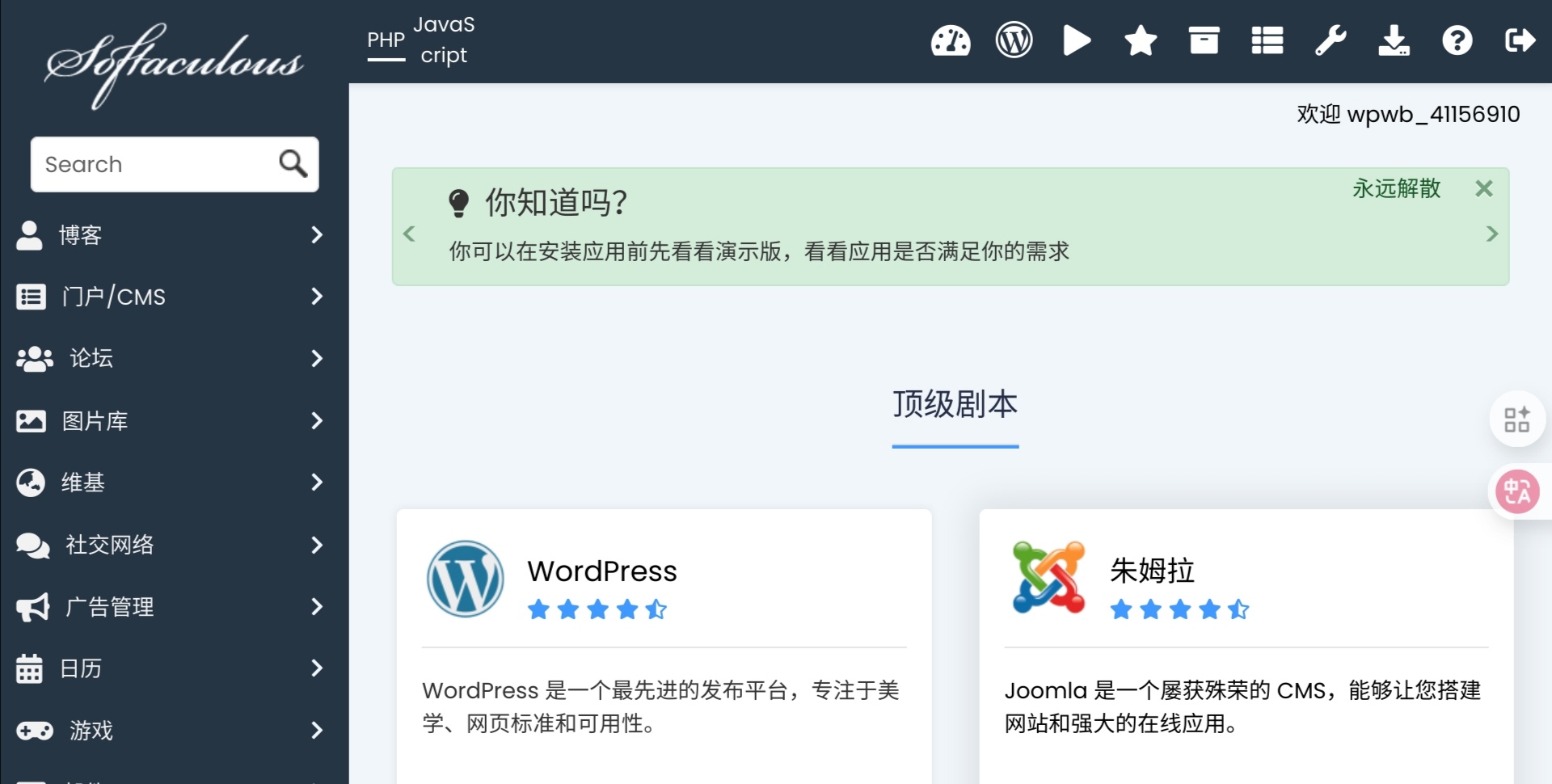Open the WordPress title link
The image size is (1552, 784).
click(x=602, y=571)
